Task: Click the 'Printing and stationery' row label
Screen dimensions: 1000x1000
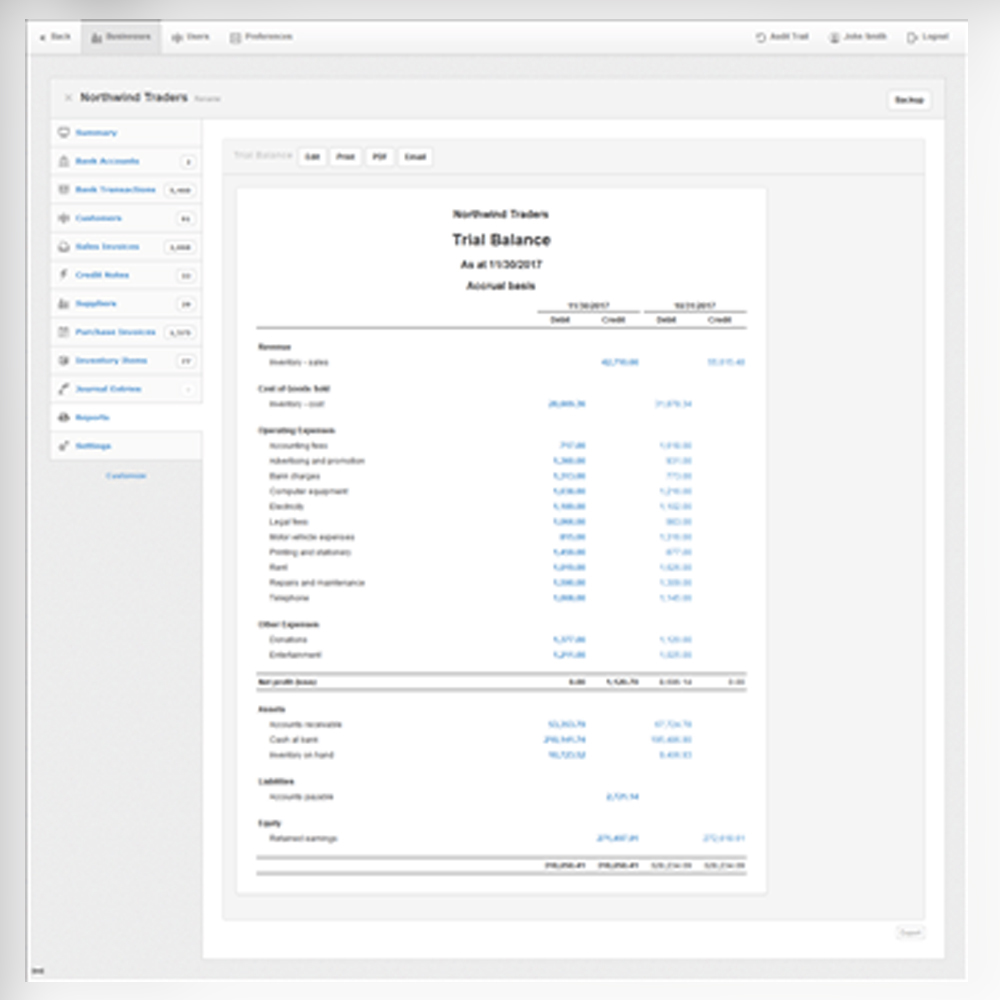Action: [310, 552]
